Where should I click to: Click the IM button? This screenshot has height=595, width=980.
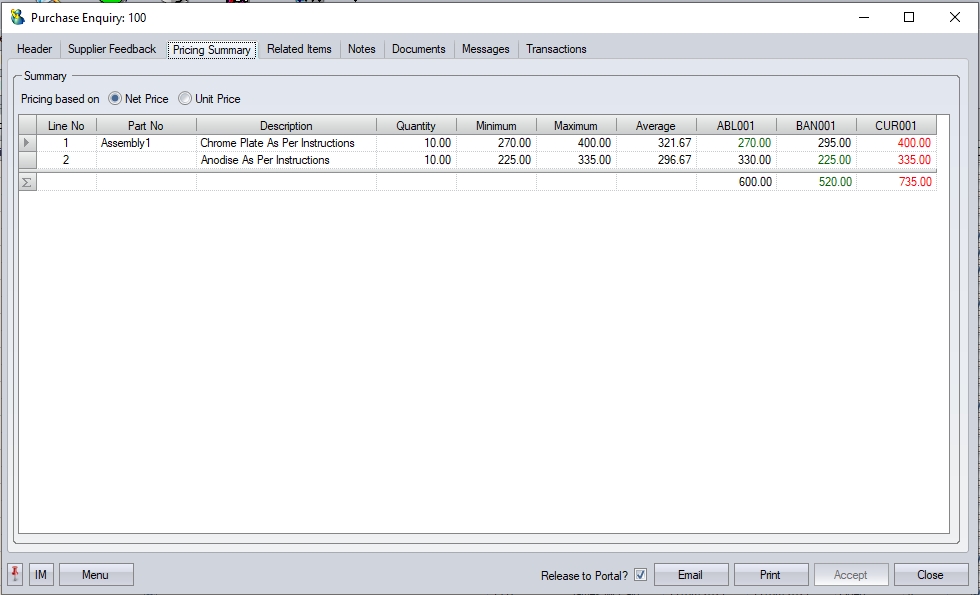pos(41,574)
